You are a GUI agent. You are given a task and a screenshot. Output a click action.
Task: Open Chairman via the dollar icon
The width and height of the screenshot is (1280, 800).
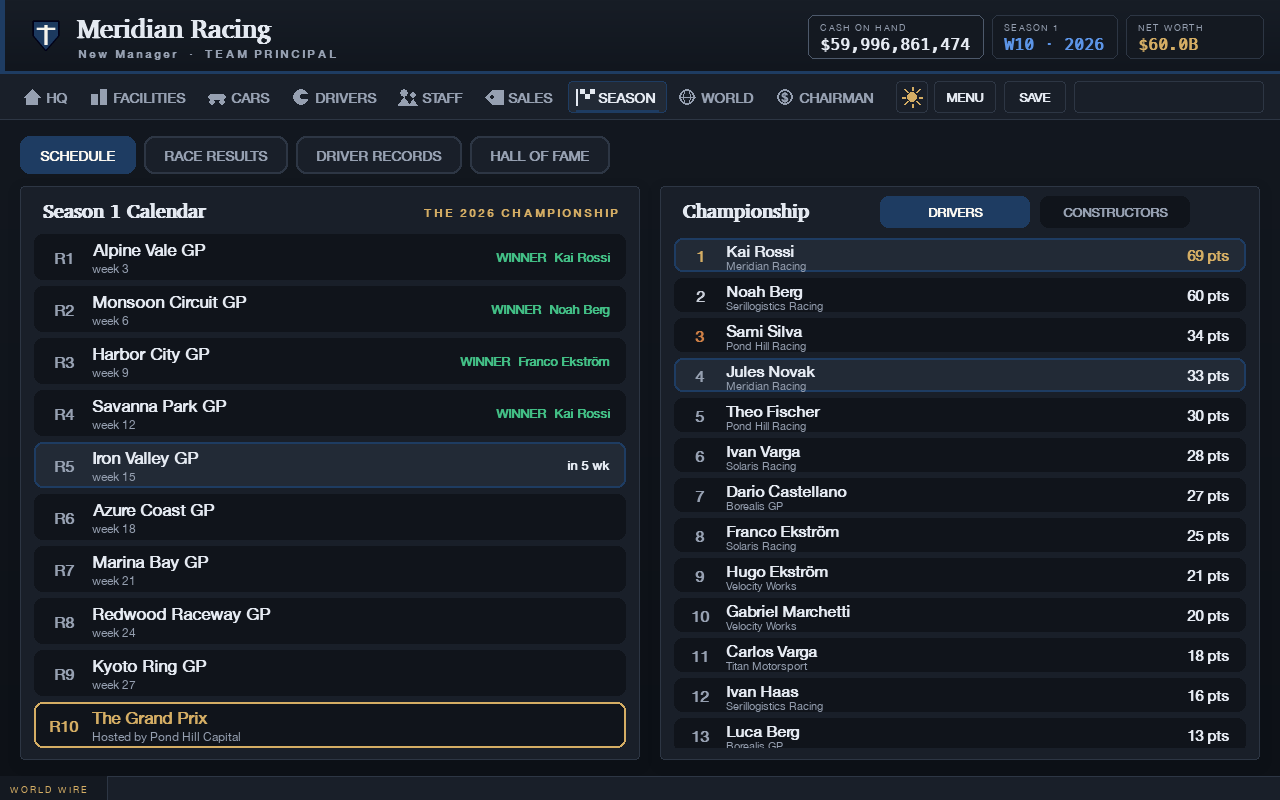tap(785, 97)
